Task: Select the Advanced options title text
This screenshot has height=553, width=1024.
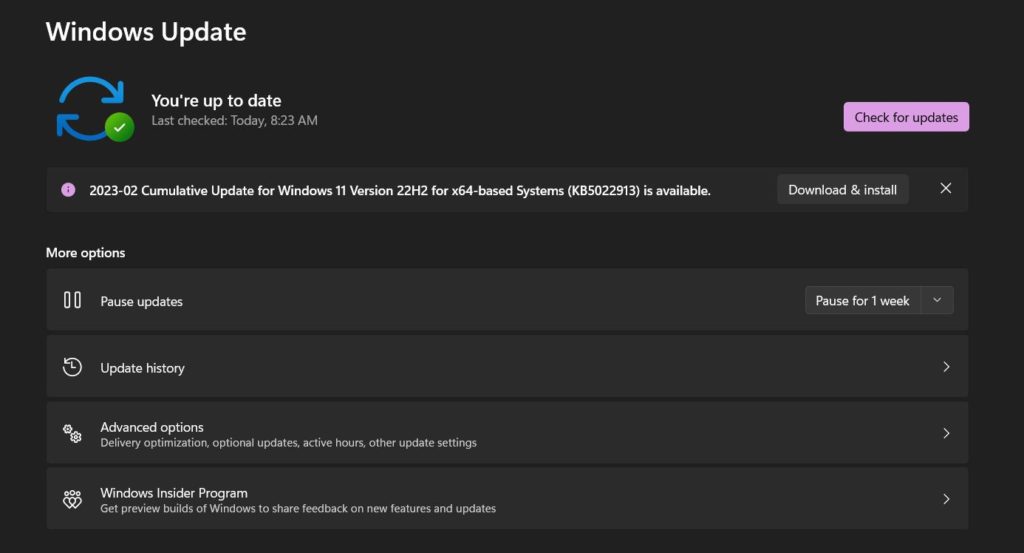Action: click(x=152, y=427)
